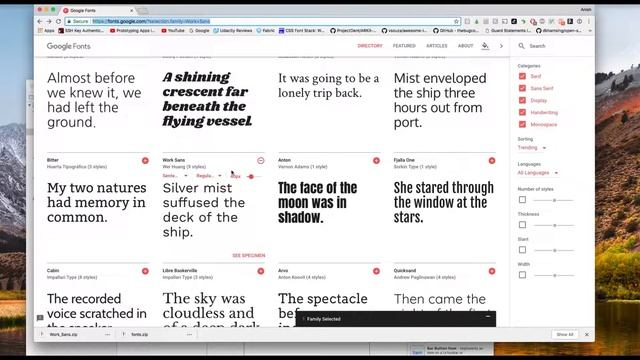Click the paint bucket theme icon
This screenshot has width=640, height=360.
(x=485, y=46)
